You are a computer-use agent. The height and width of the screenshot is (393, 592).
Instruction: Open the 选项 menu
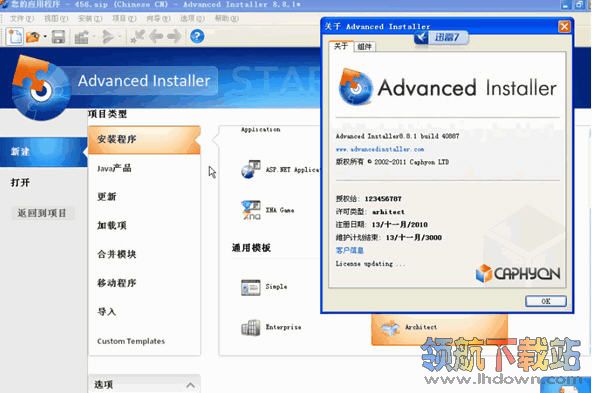pyautogui.click(x=192, y=18)
